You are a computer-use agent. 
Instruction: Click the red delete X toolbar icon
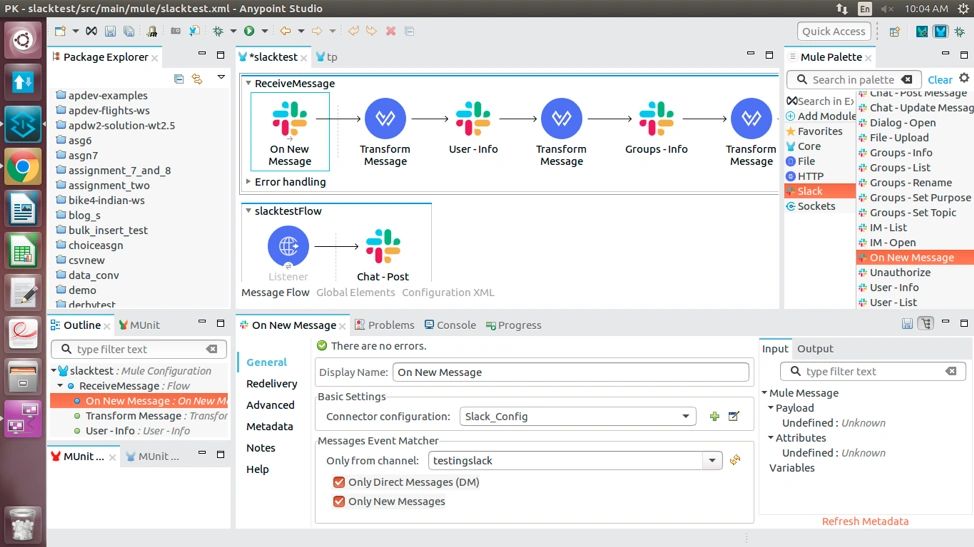pyautogui.click(x=391, y=31)
